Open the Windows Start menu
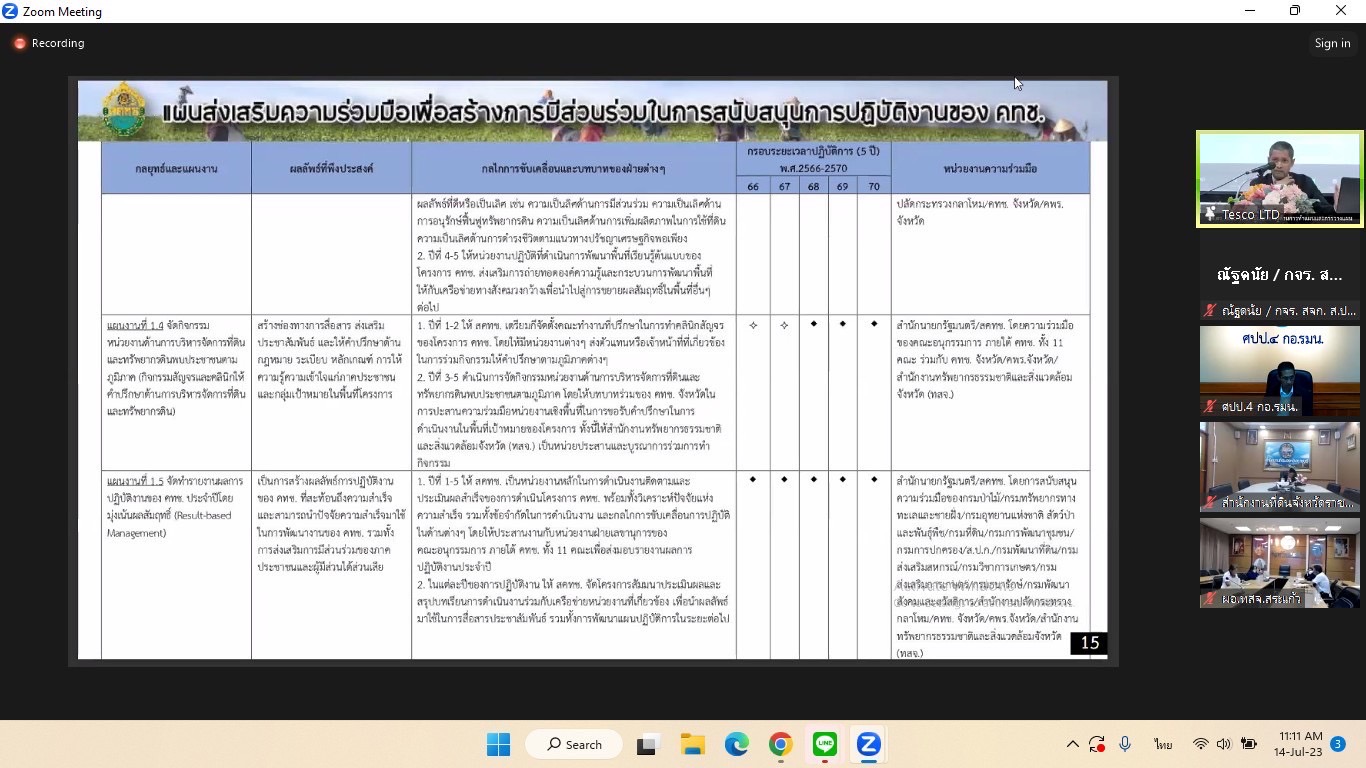The width and height of the screenshot is (1366, 768). (498, 744)
